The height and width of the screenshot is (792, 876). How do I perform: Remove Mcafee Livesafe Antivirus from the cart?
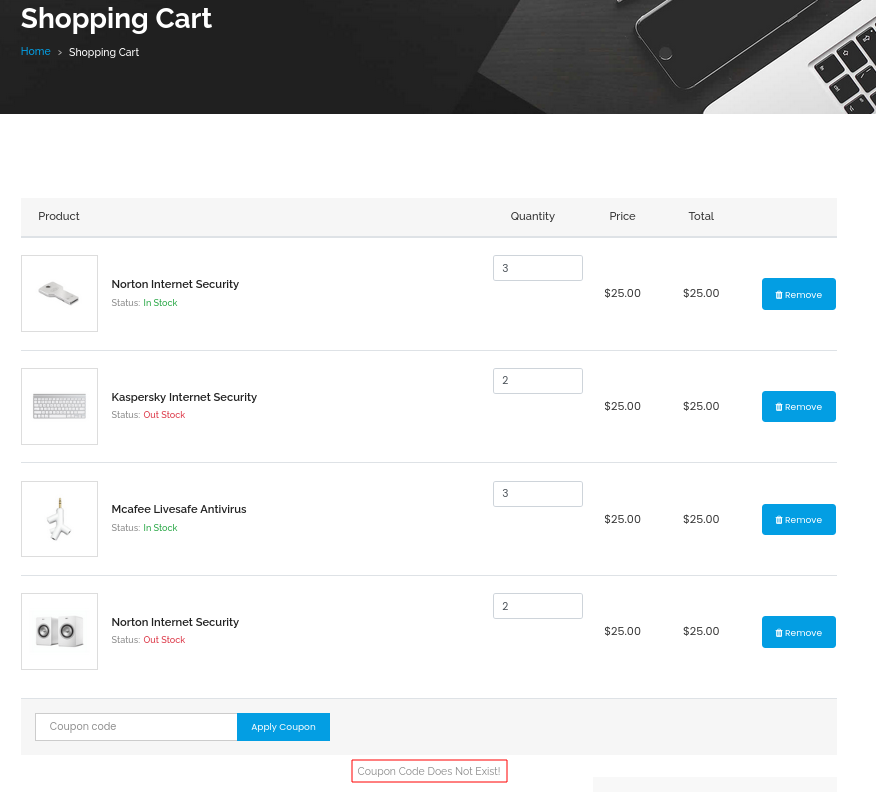(x=798, y=519)
